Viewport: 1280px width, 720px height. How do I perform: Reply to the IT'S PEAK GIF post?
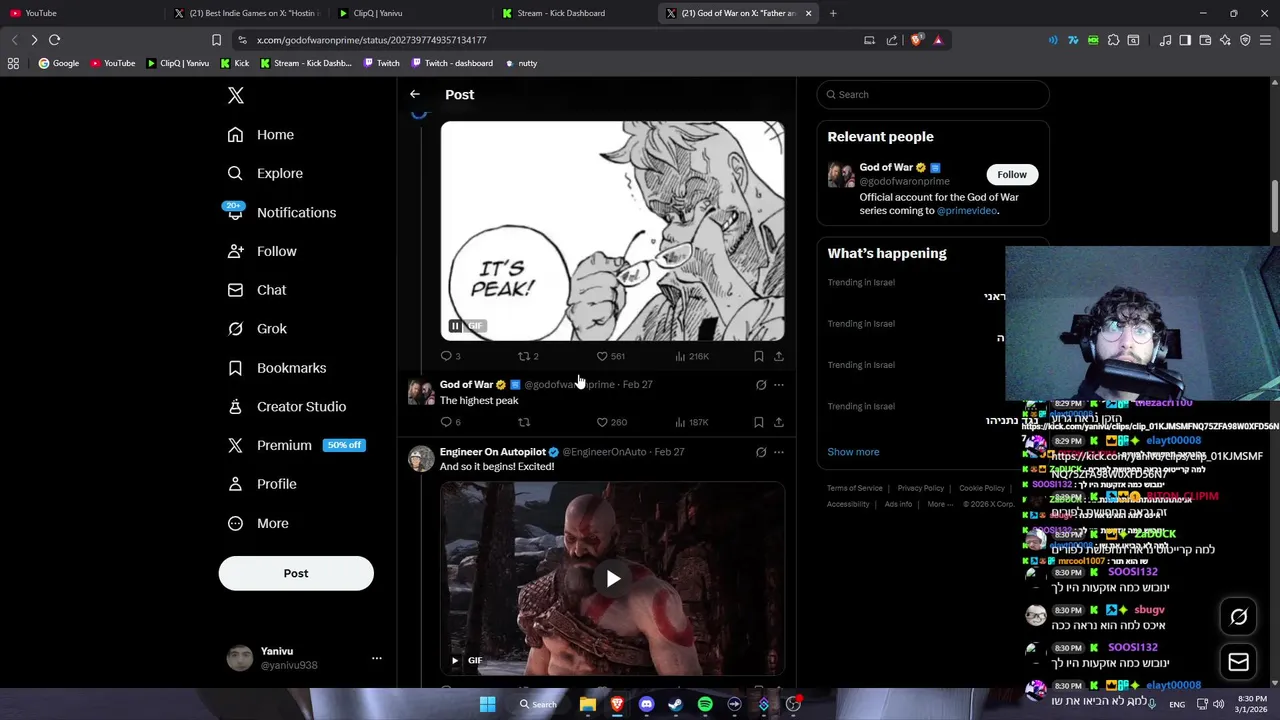pos(450,356)
